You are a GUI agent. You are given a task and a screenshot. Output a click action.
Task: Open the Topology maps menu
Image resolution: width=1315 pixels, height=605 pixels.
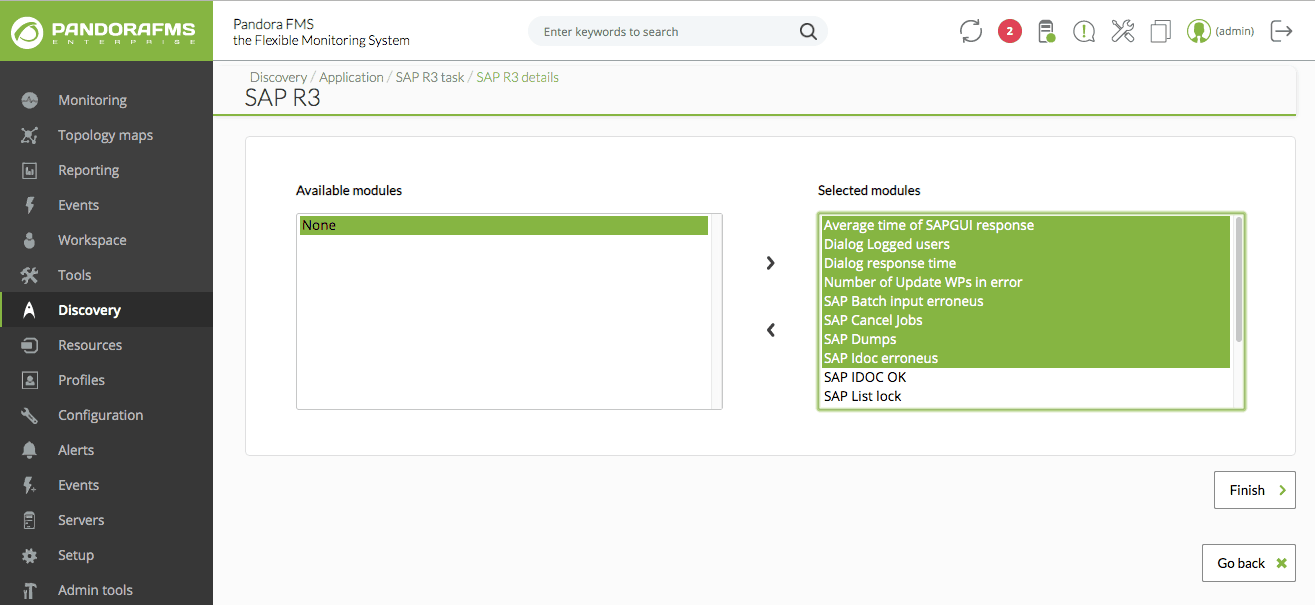105,135
